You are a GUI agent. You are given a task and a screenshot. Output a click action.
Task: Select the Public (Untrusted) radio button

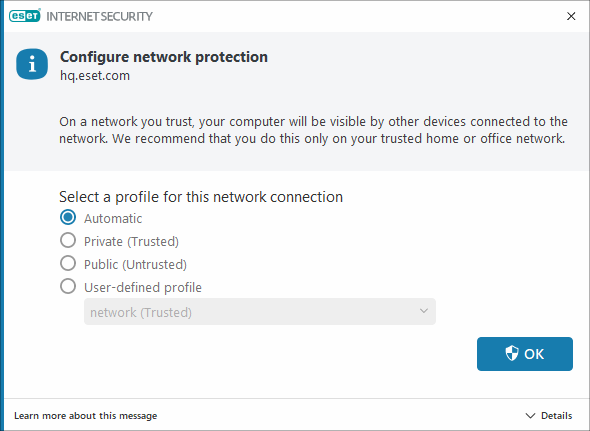click(x=68, y=263)
